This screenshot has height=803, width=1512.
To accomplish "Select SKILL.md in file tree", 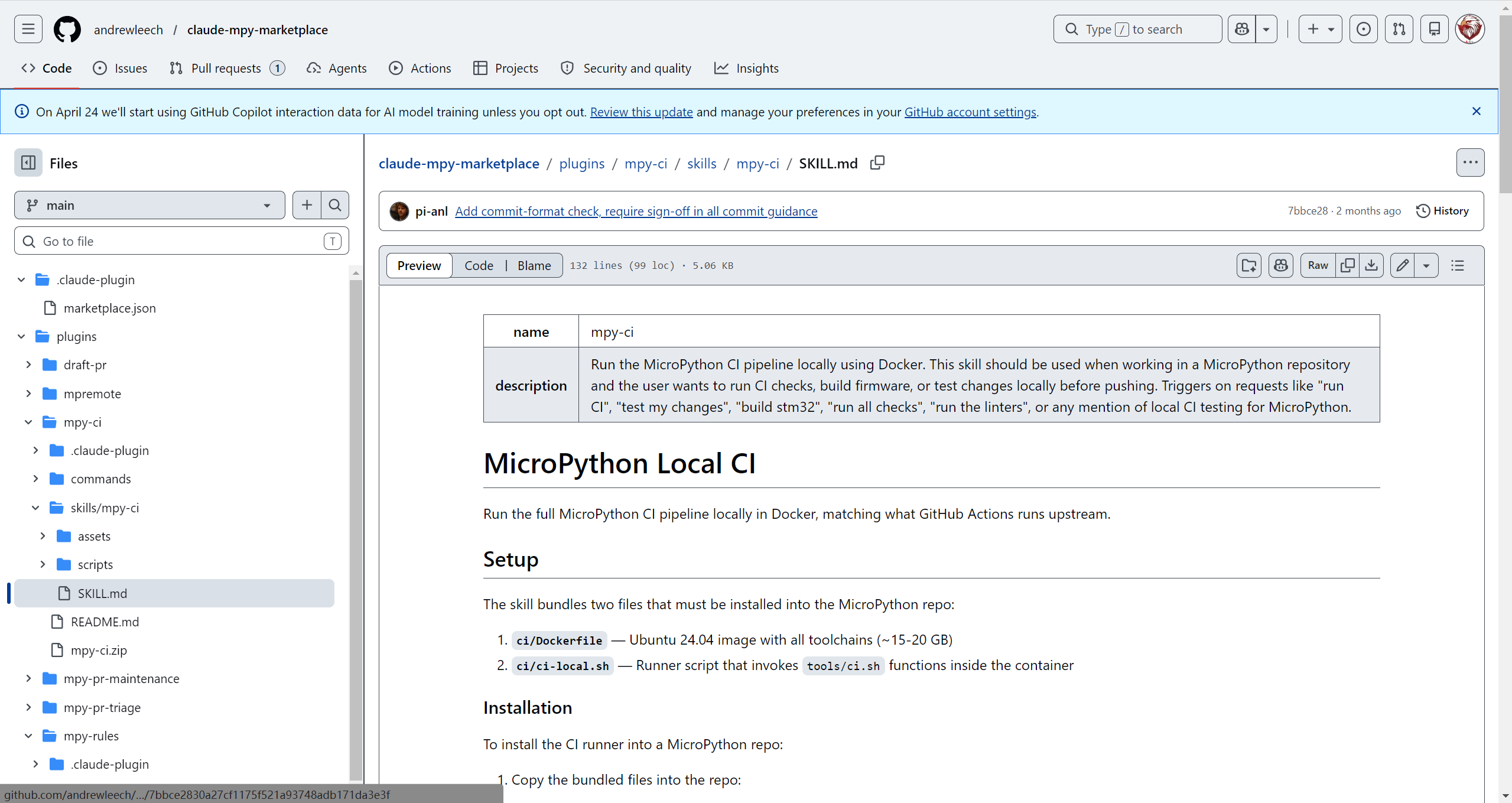I will click(174, 593).
